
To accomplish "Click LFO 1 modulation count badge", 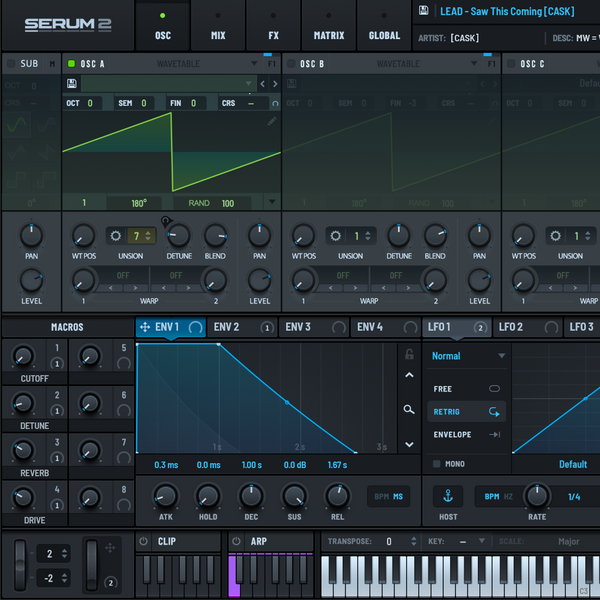I will pos(480,328).
